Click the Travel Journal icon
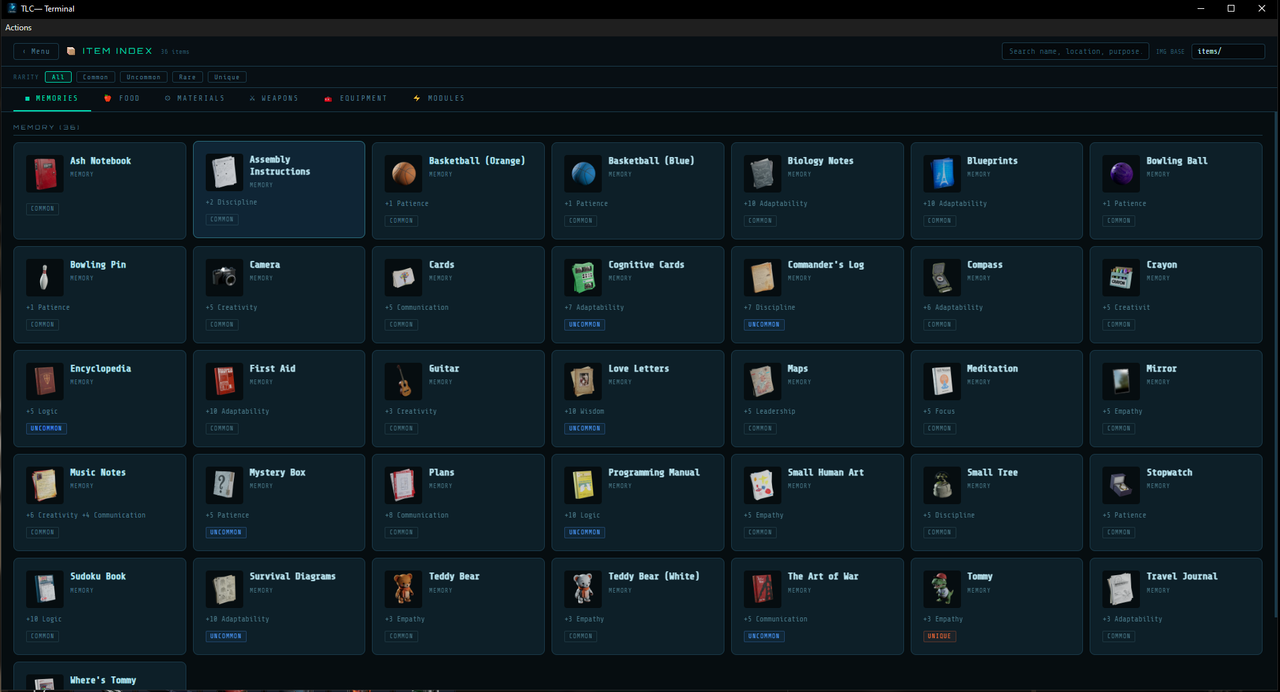The width and height of the screenshot is (1280, 692). [1121, 590]
